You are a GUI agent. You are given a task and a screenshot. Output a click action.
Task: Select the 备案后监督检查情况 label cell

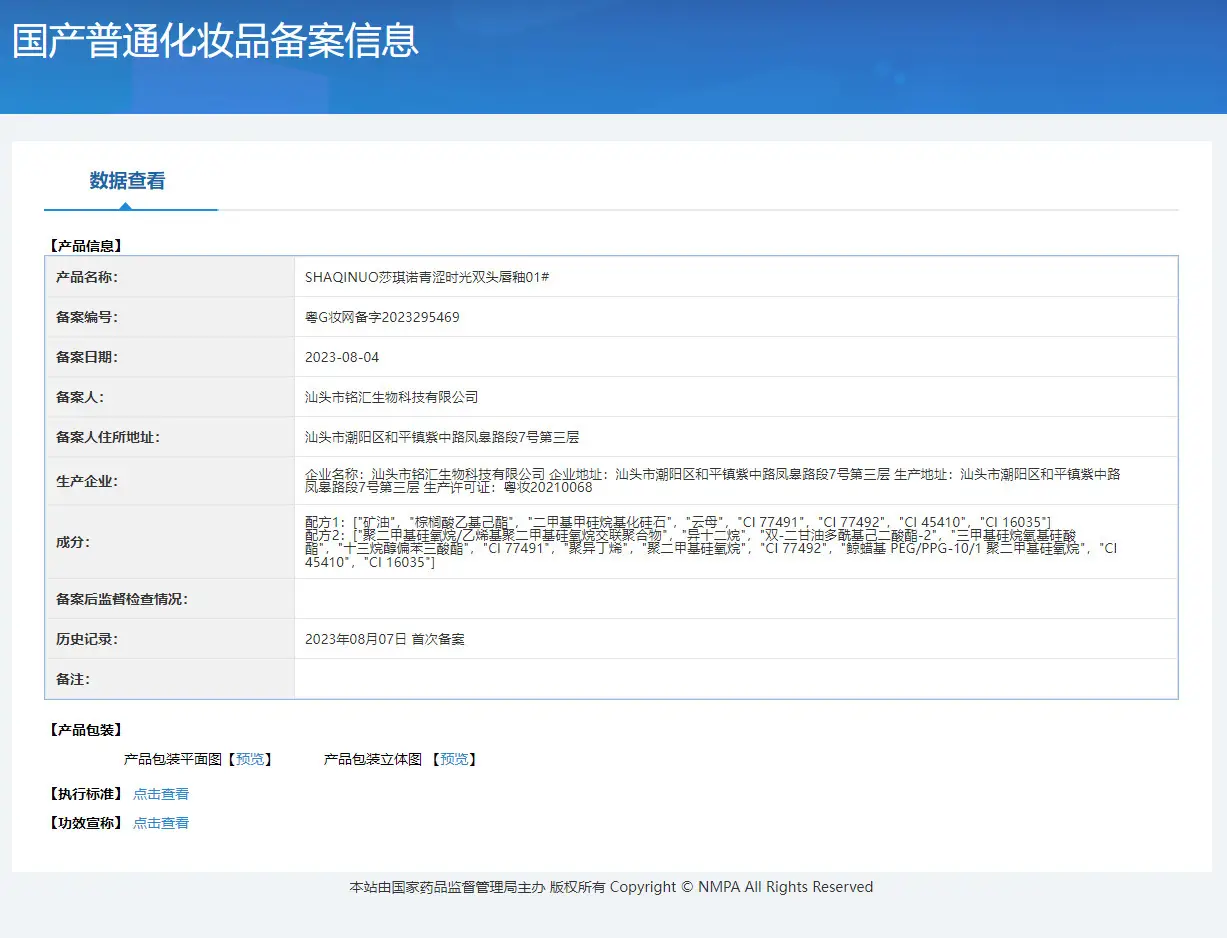(170, 599)
